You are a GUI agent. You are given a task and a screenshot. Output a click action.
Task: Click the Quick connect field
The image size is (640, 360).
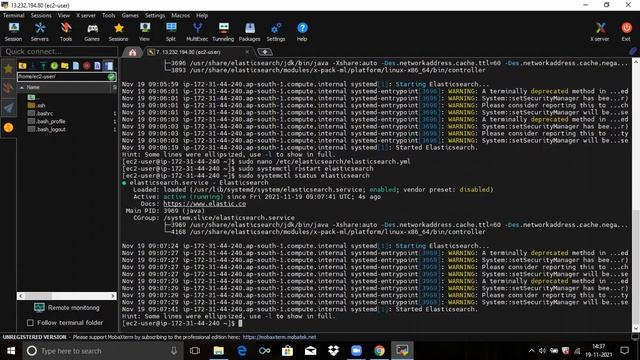(59, 51)
